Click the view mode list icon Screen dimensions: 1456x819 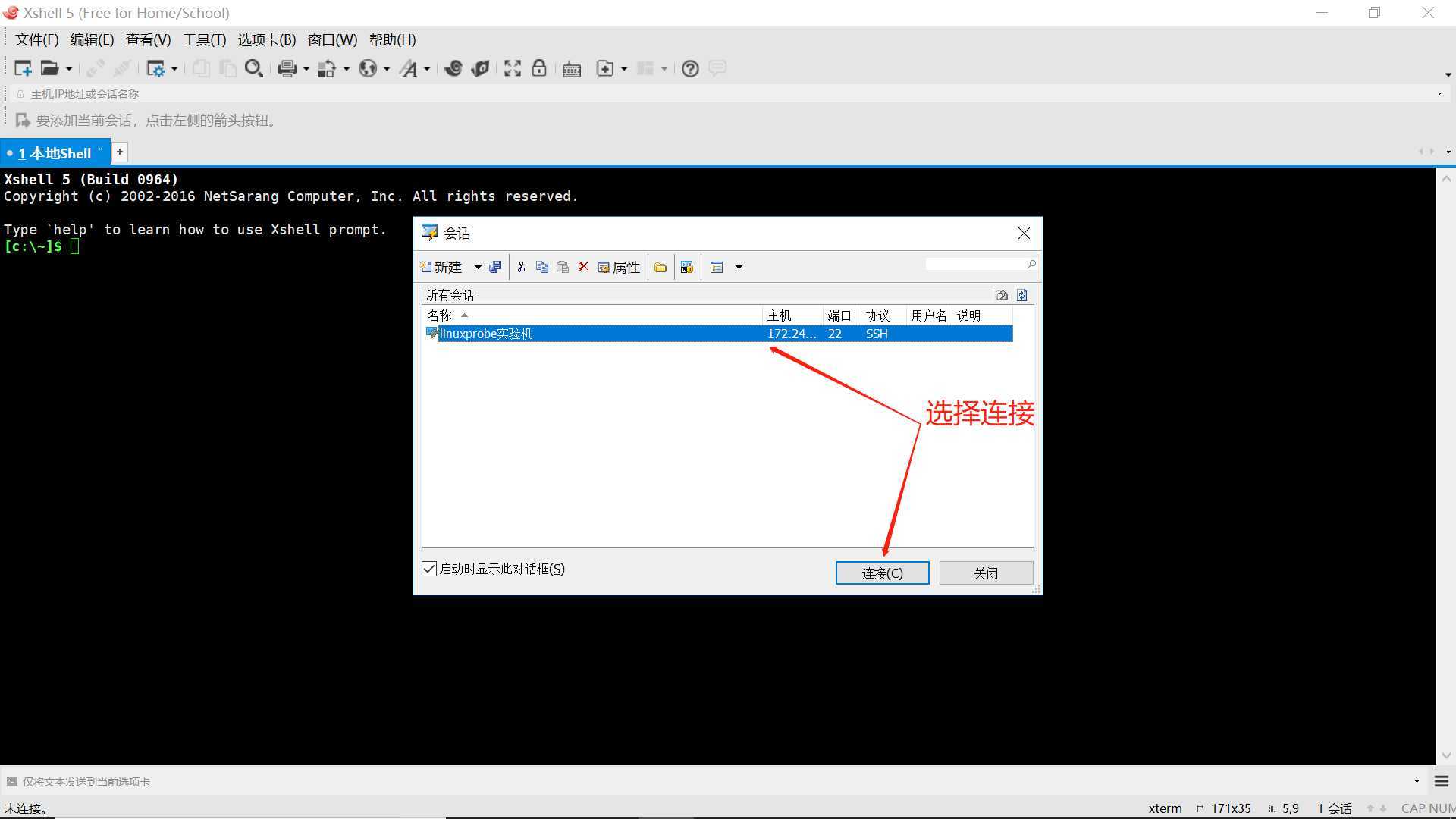[x=717, y=267]
